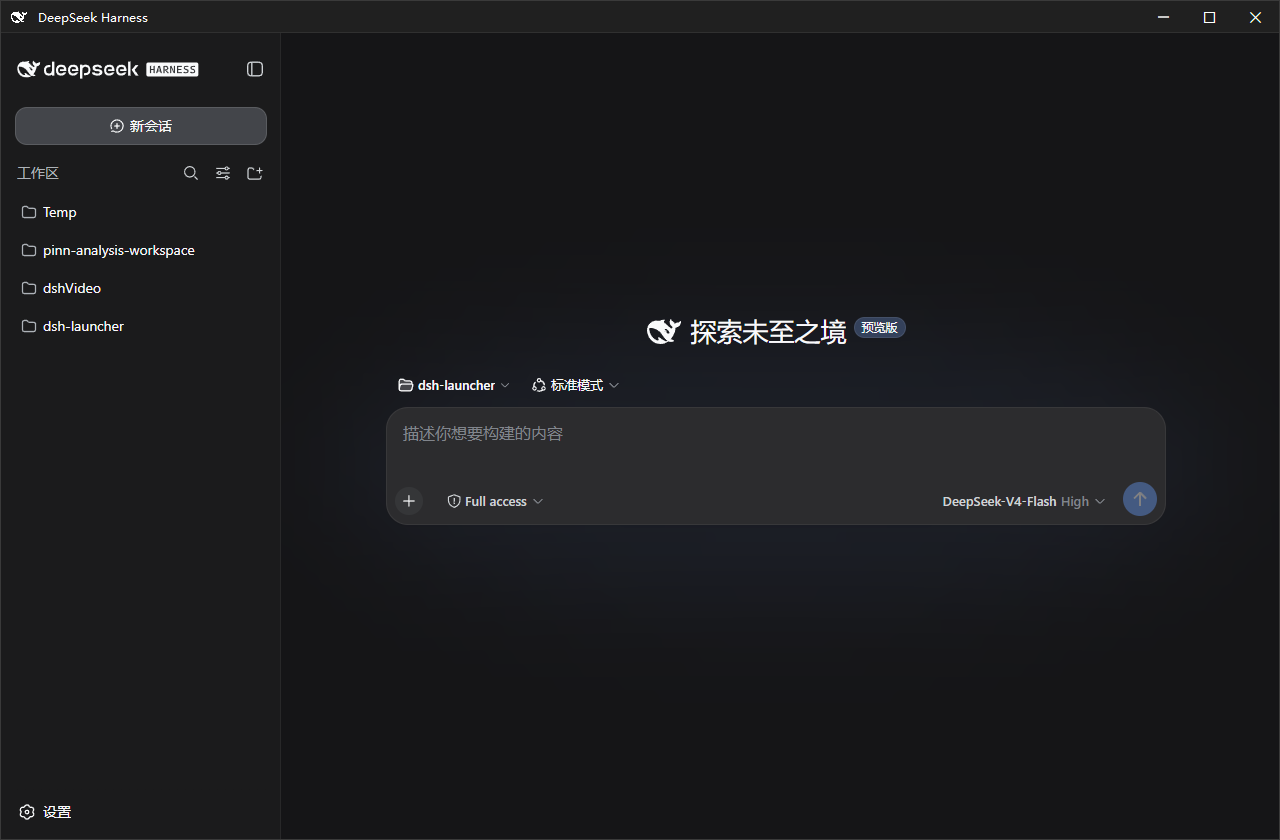
Task: Collapse the sidebar with the panel toggle icon
Action: click(x=255, y=69)
